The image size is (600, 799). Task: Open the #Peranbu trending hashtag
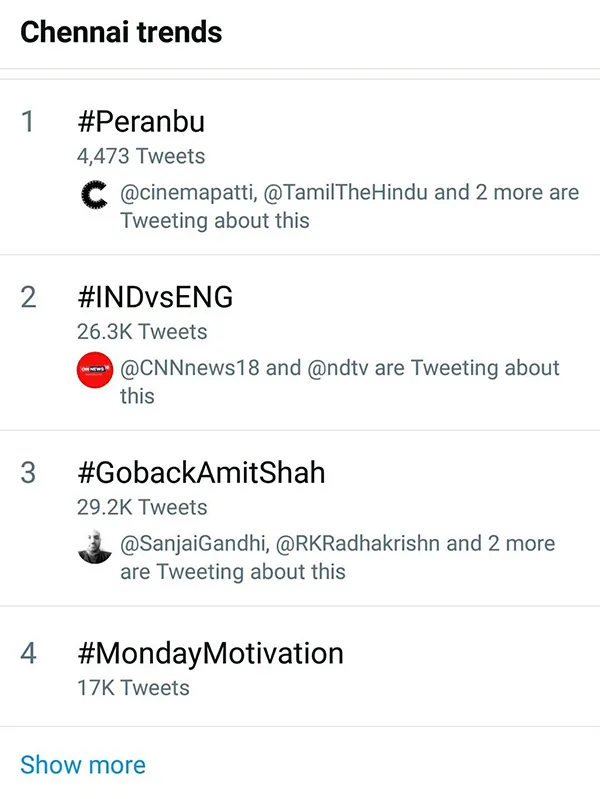(x=141, y=122)
